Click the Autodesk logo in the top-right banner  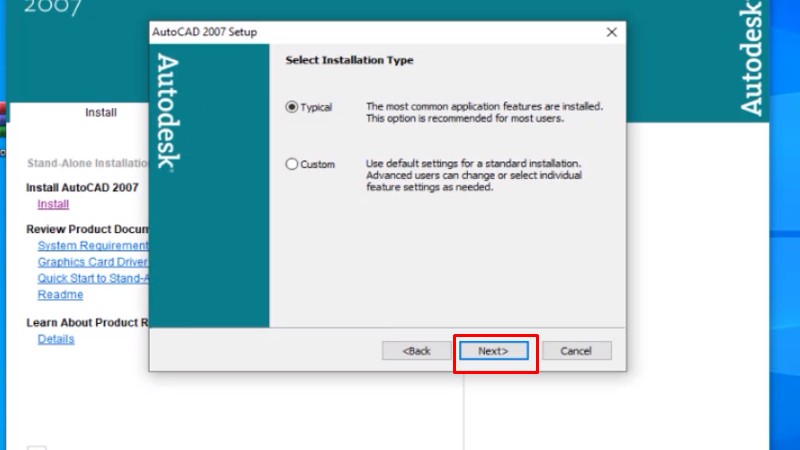[750, 58]
